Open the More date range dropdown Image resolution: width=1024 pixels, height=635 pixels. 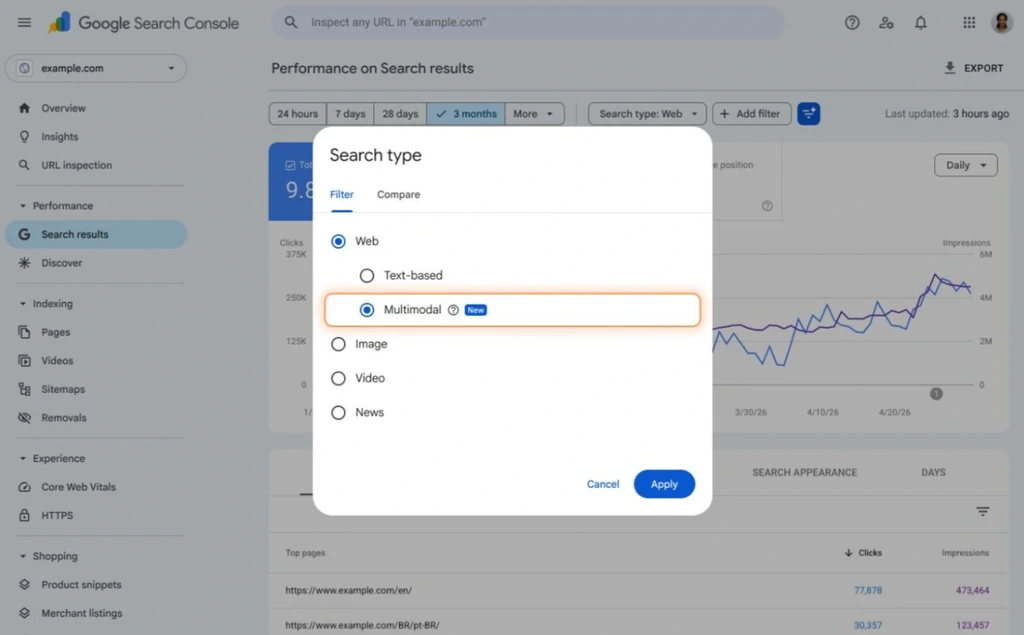tap(534, 114)
